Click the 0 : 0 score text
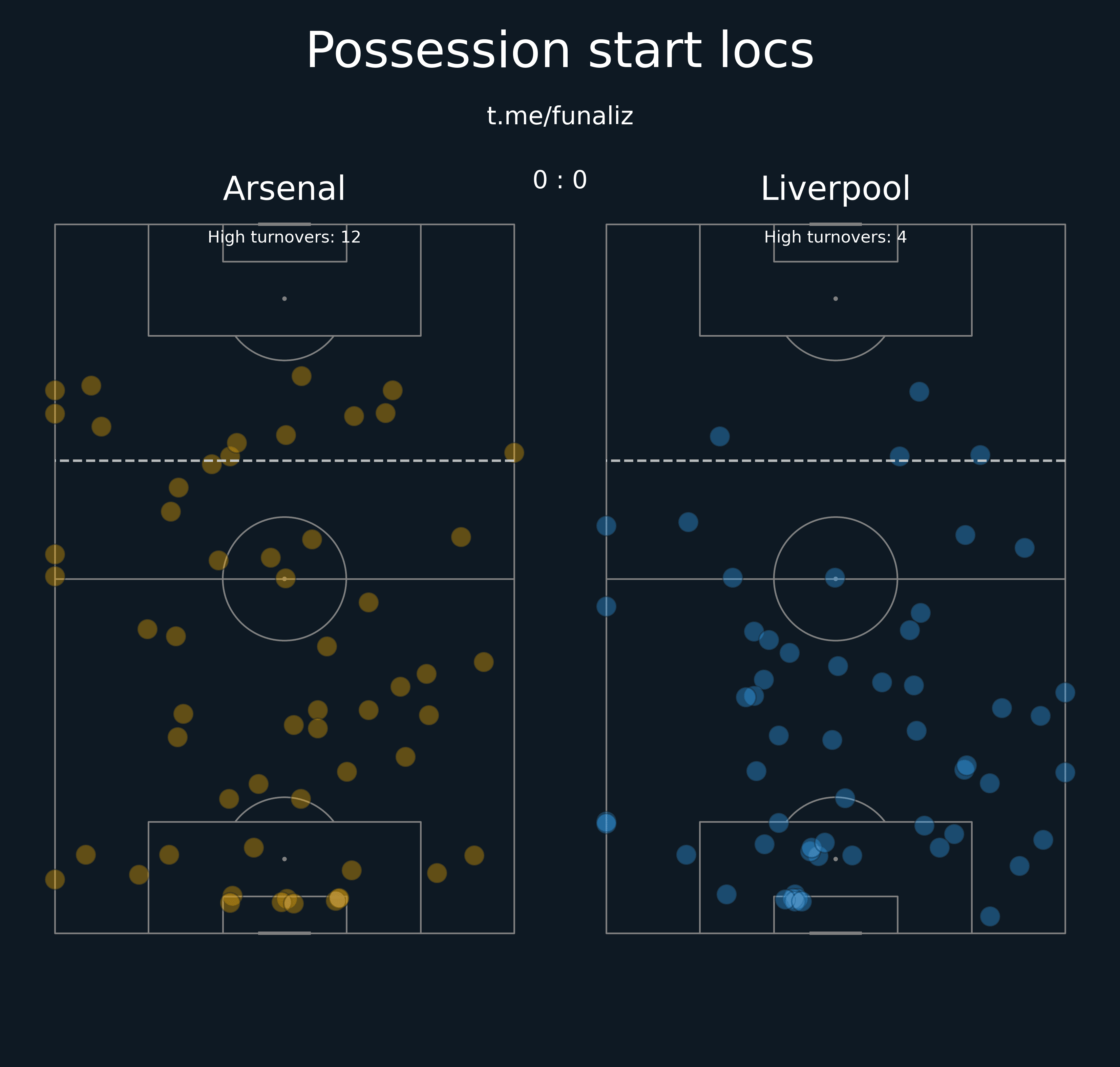The width and height of the screenshot is (1120, 1067). (559, 180)
